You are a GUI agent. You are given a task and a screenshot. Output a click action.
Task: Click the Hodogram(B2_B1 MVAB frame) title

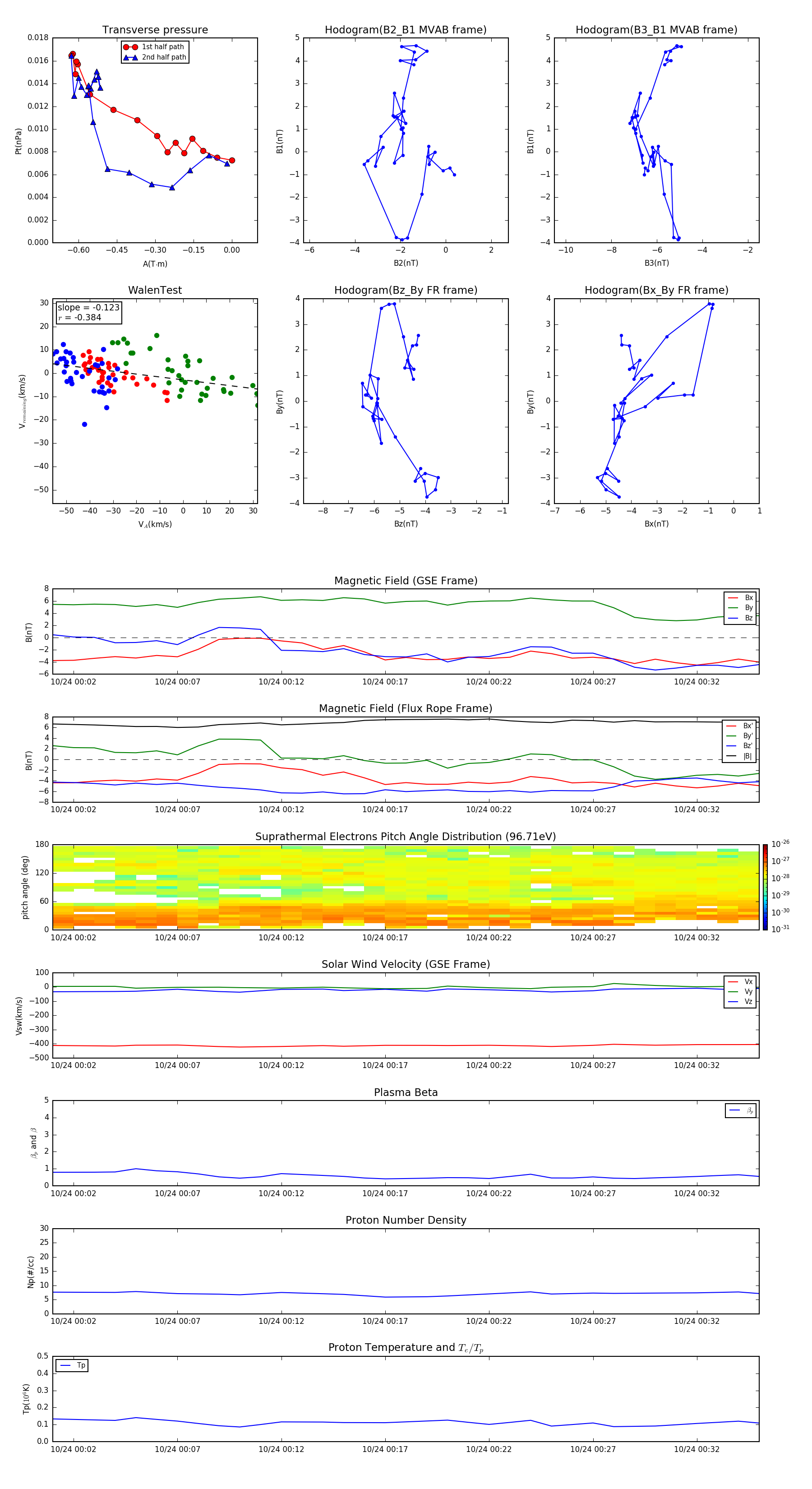point(406,30)
